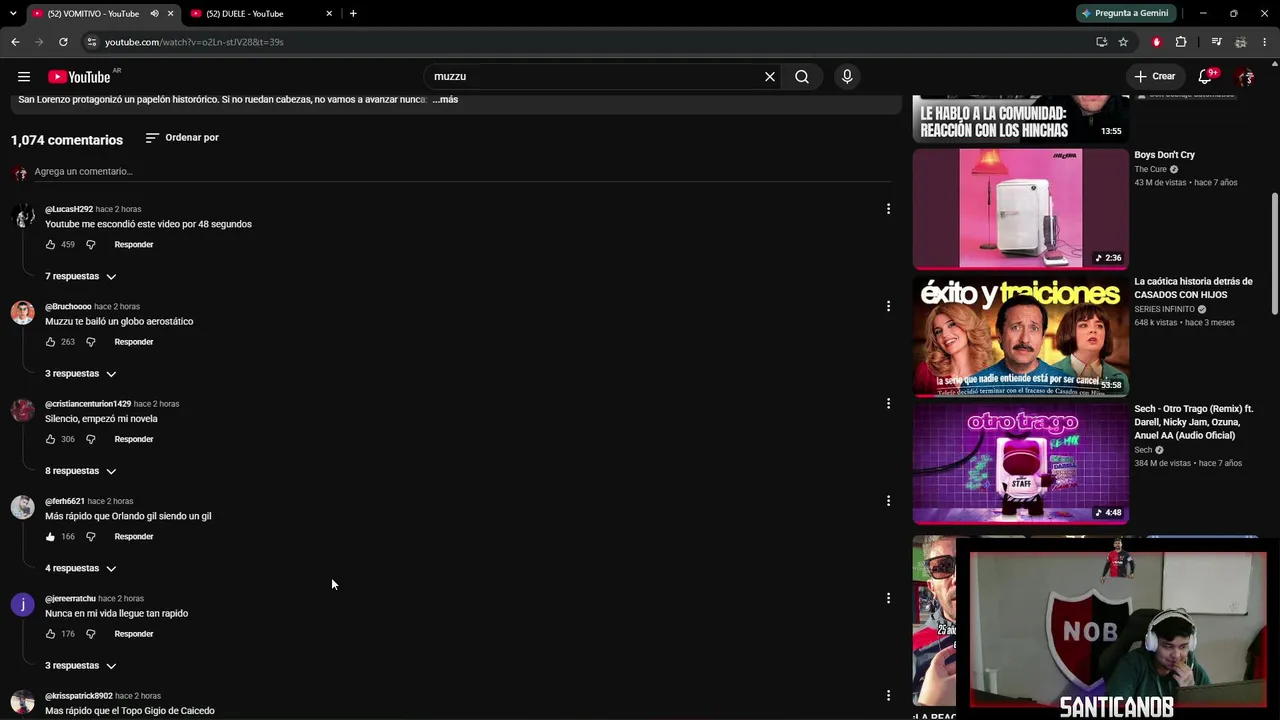The height and width of the screenshot is (720, 1280).
Task: Mute the VOMITIVO tab audio
Action: (154, 14)
